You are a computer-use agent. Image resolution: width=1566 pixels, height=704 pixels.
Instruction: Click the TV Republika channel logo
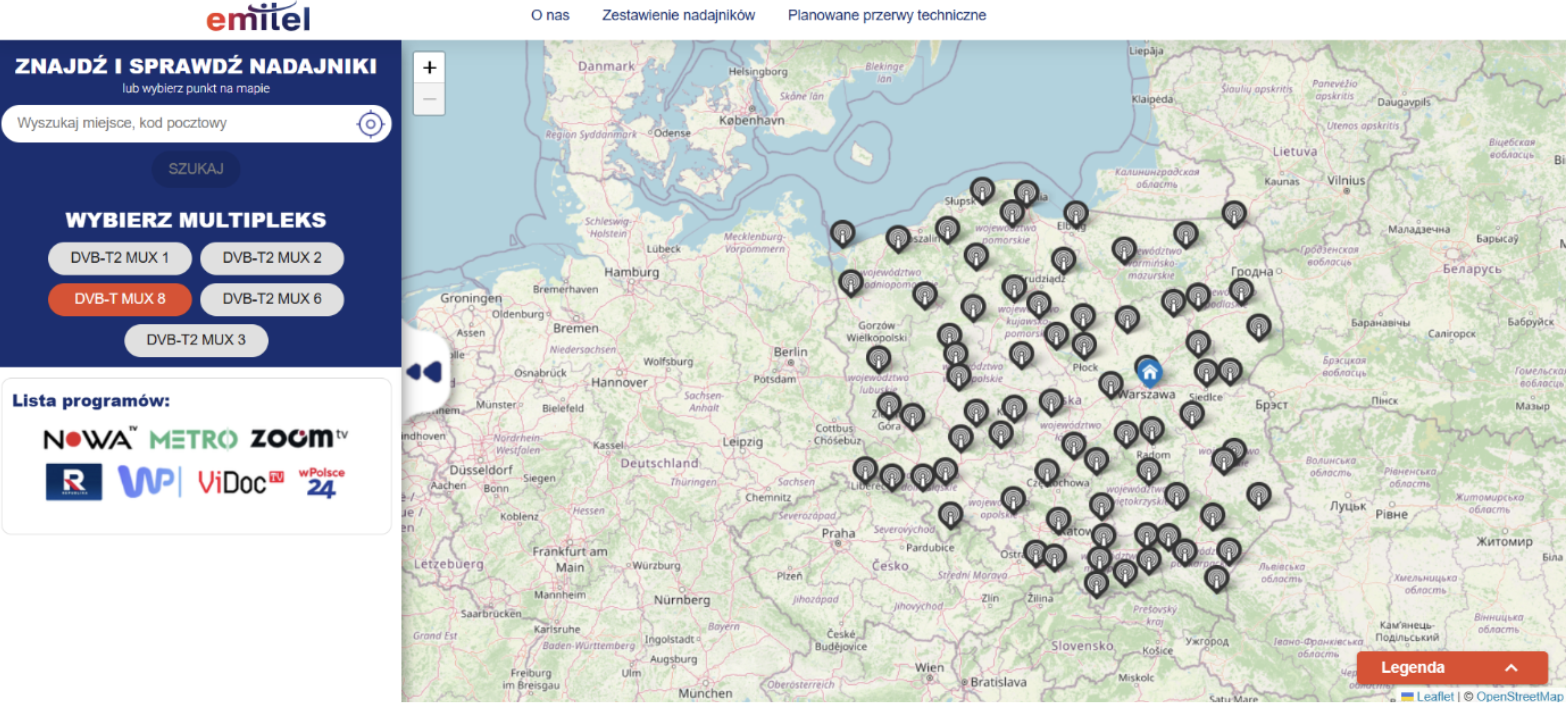click(x=74, y=482)
